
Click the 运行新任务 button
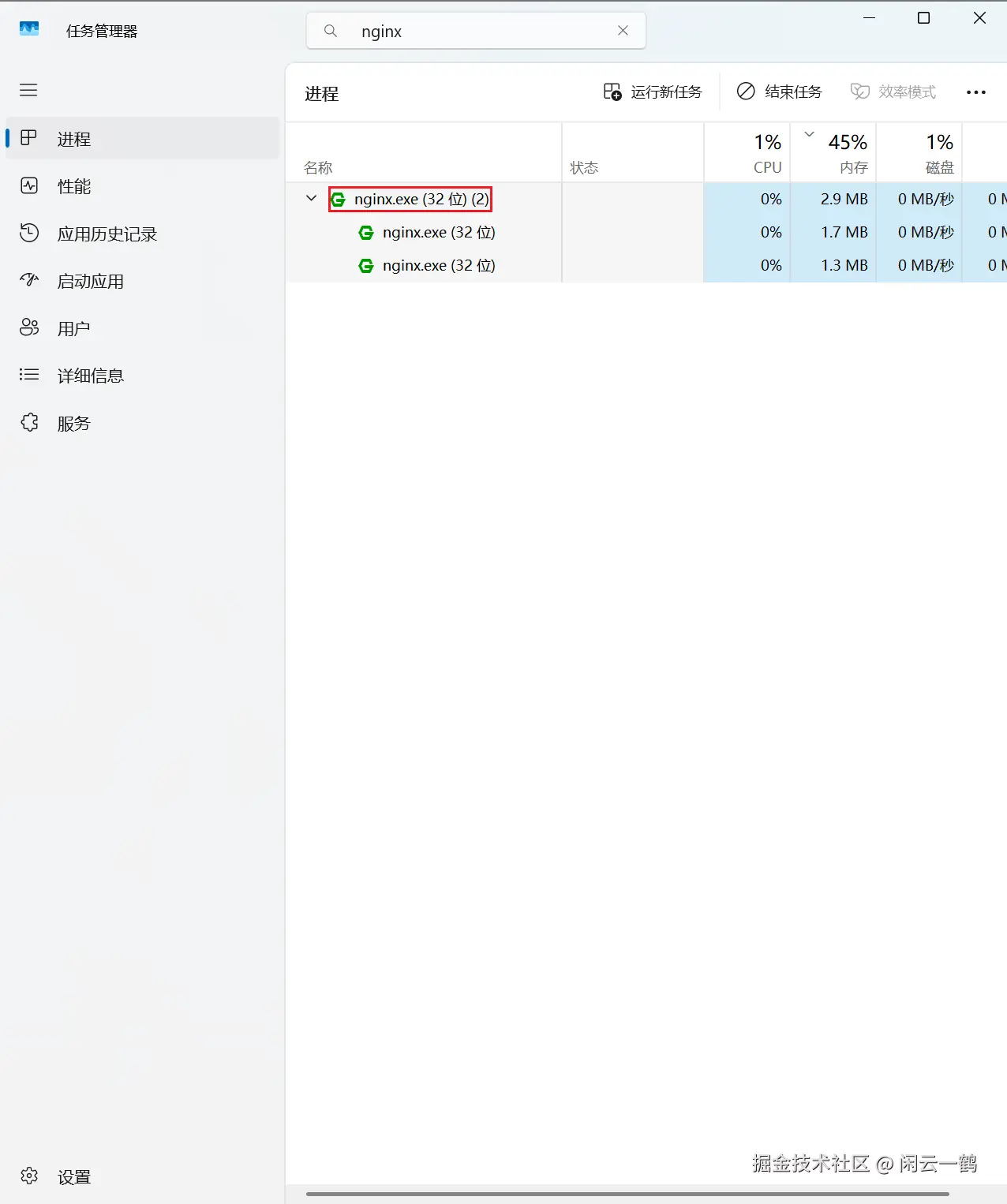click(x=653, y=92)
